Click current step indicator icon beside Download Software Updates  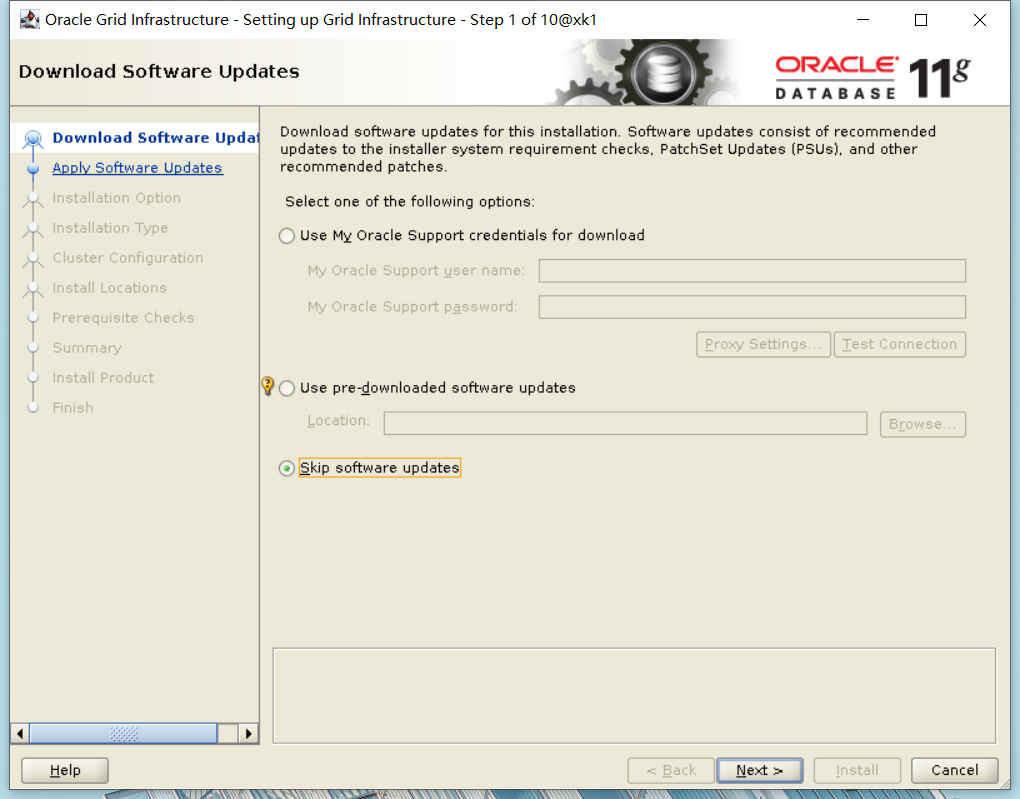[33, 139]
